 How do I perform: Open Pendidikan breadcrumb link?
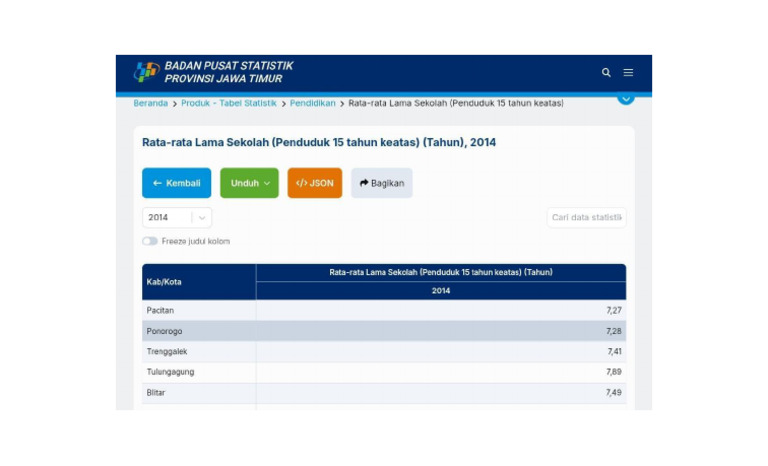click(x=312, y=103)
